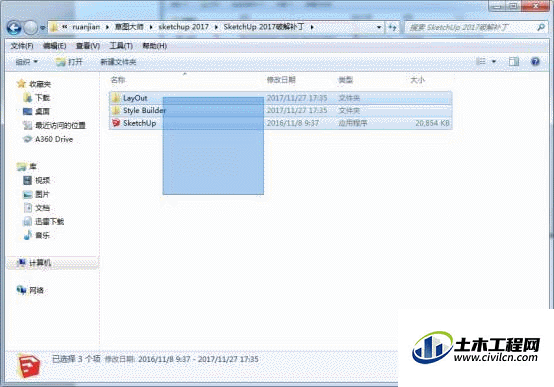
Task: Open help with question mark icon
Action: (535, 62)
